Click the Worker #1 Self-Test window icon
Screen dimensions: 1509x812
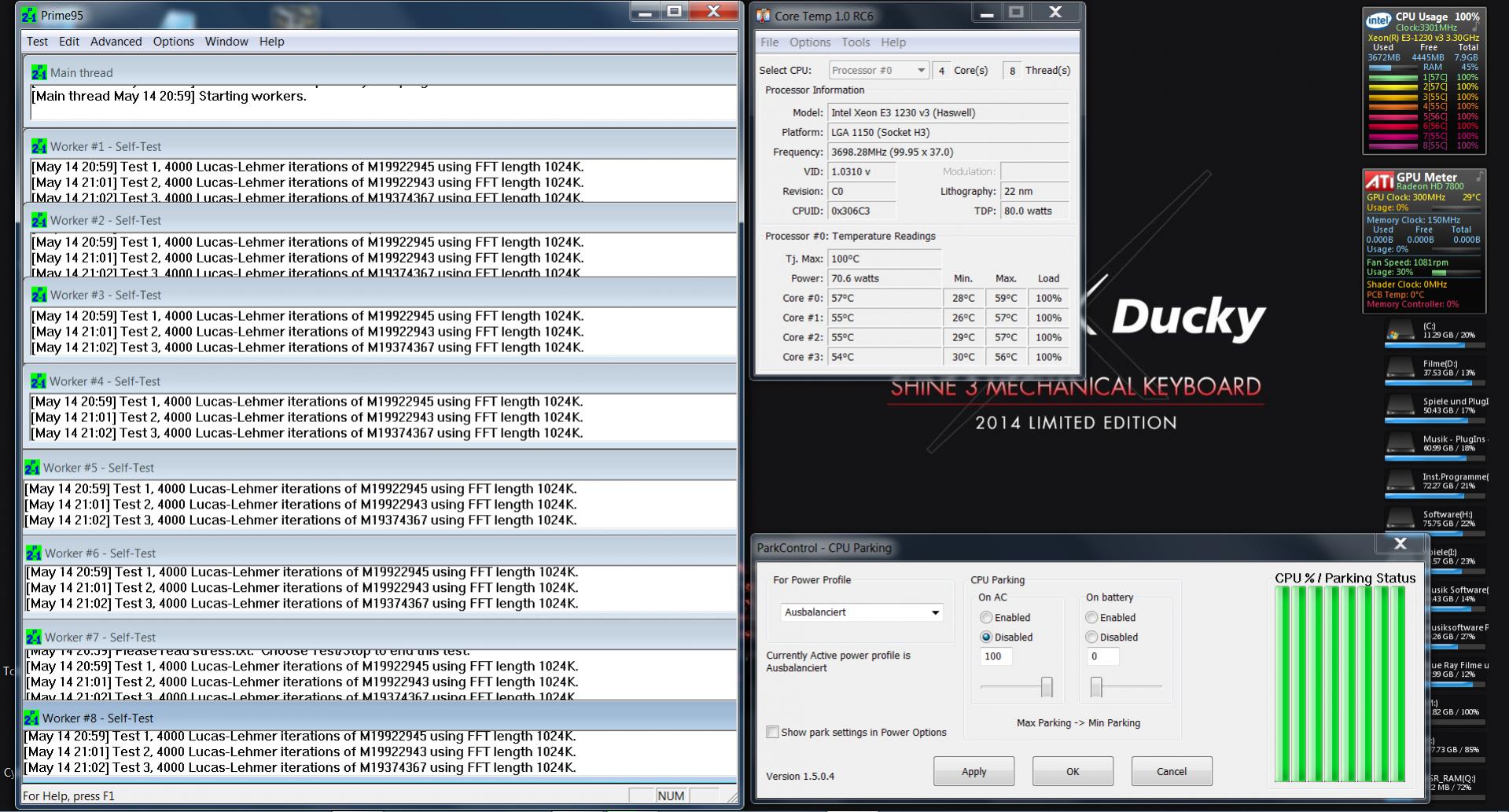click(39, 147)
